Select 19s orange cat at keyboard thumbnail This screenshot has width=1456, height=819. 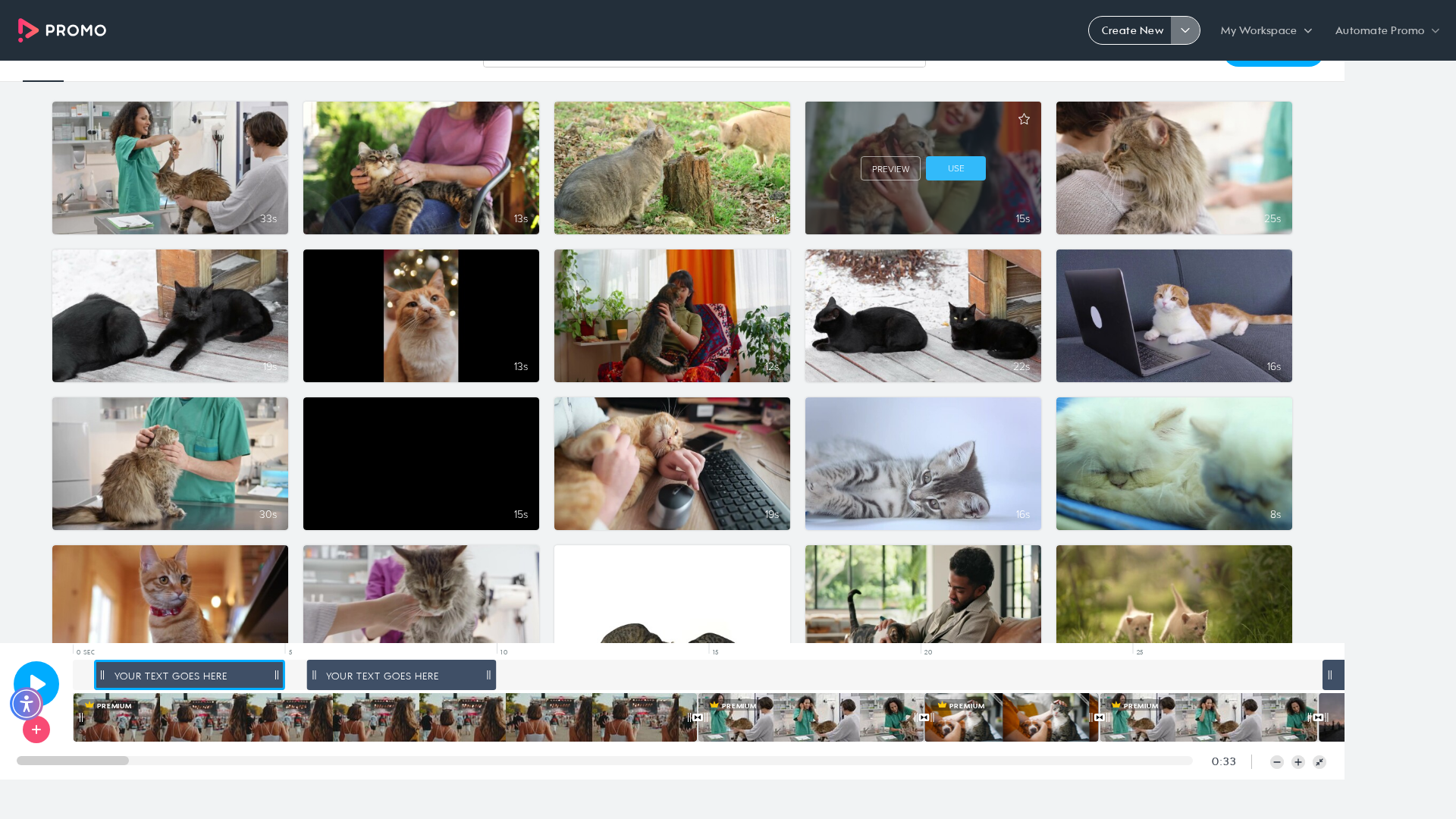click(672, 463)
